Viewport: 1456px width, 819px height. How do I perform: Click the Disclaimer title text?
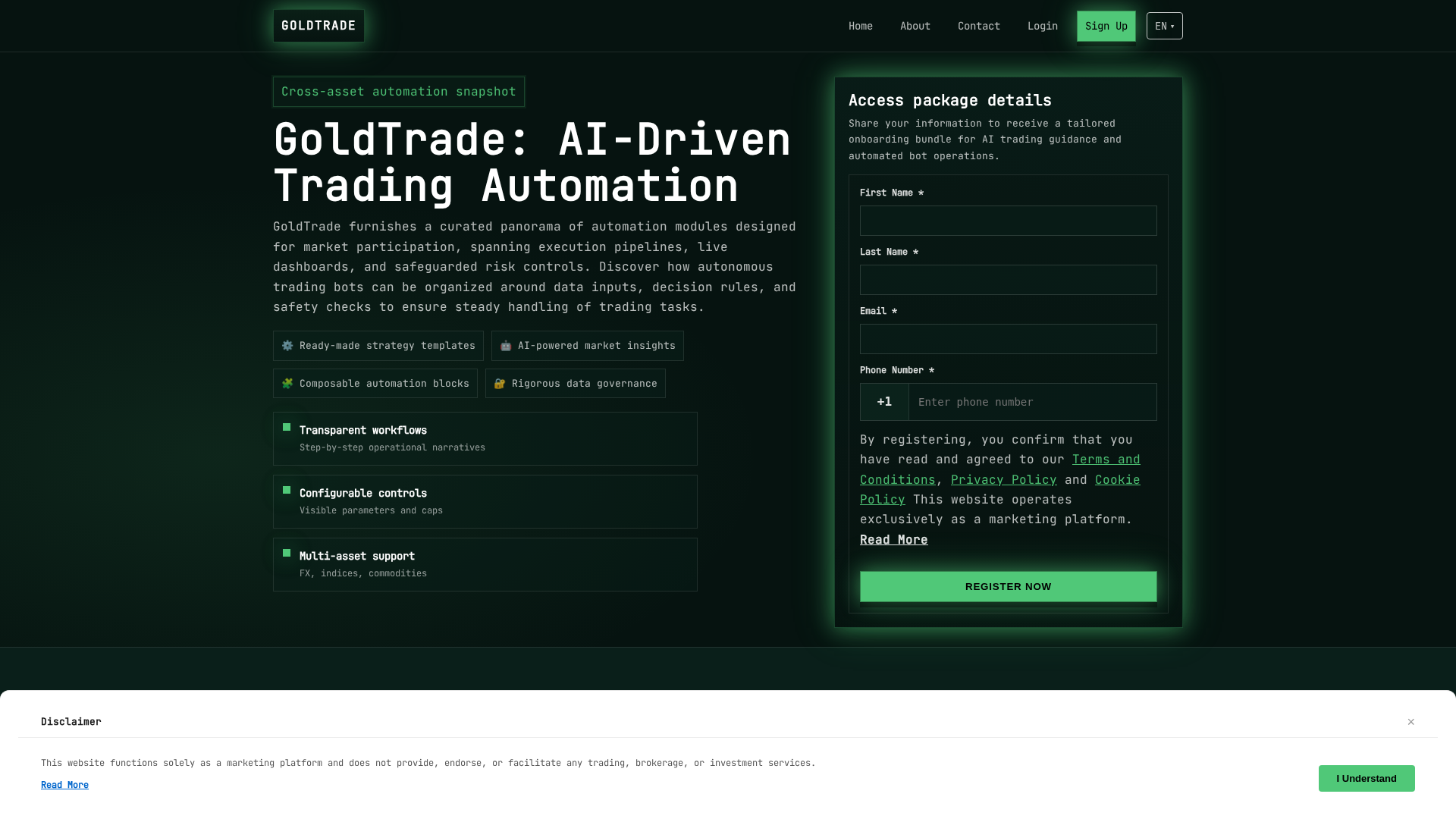pyautogui.click(x=71, y=722)
